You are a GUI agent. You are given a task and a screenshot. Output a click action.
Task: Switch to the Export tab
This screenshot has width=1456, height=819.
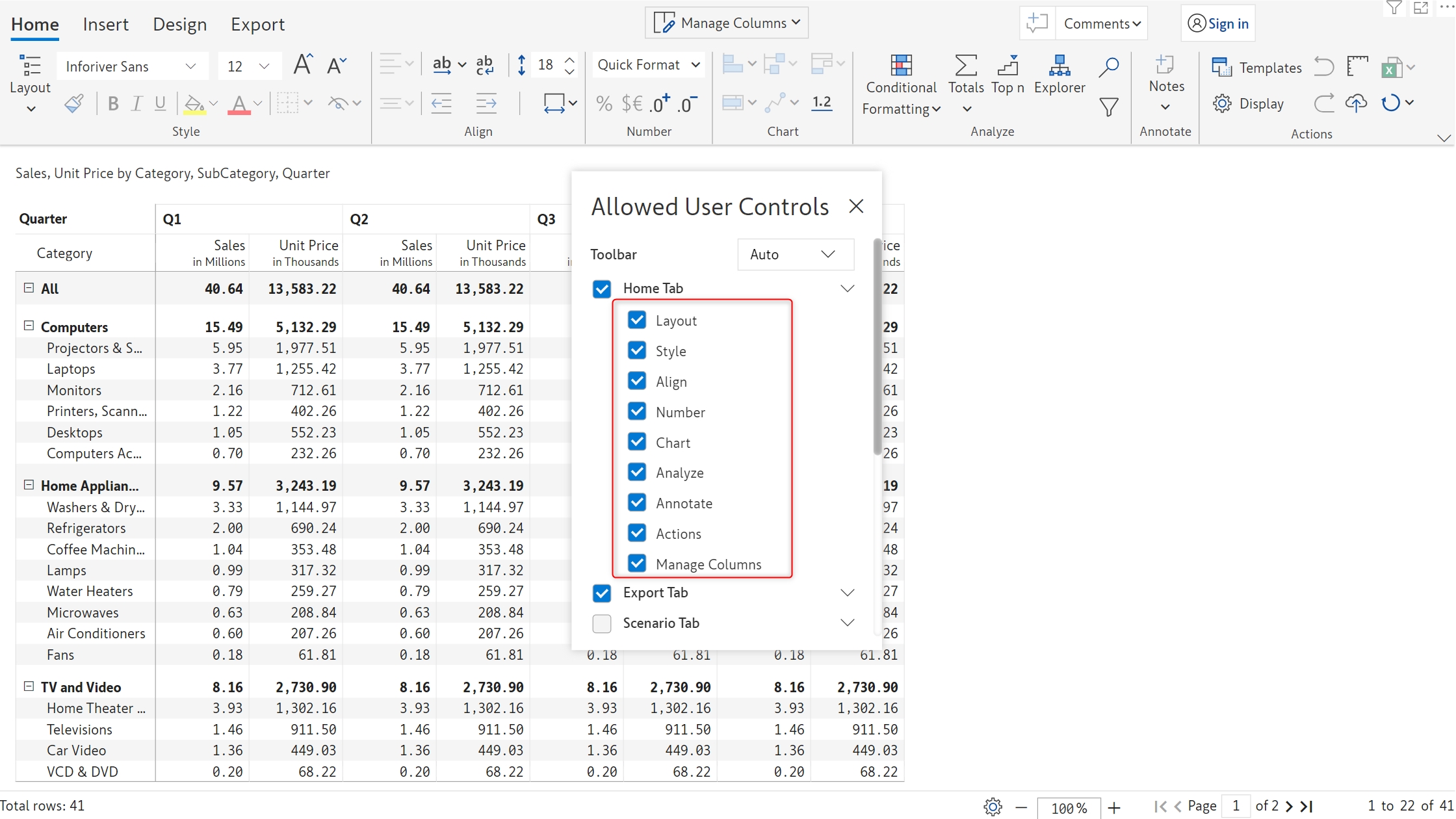click(257, 25)
